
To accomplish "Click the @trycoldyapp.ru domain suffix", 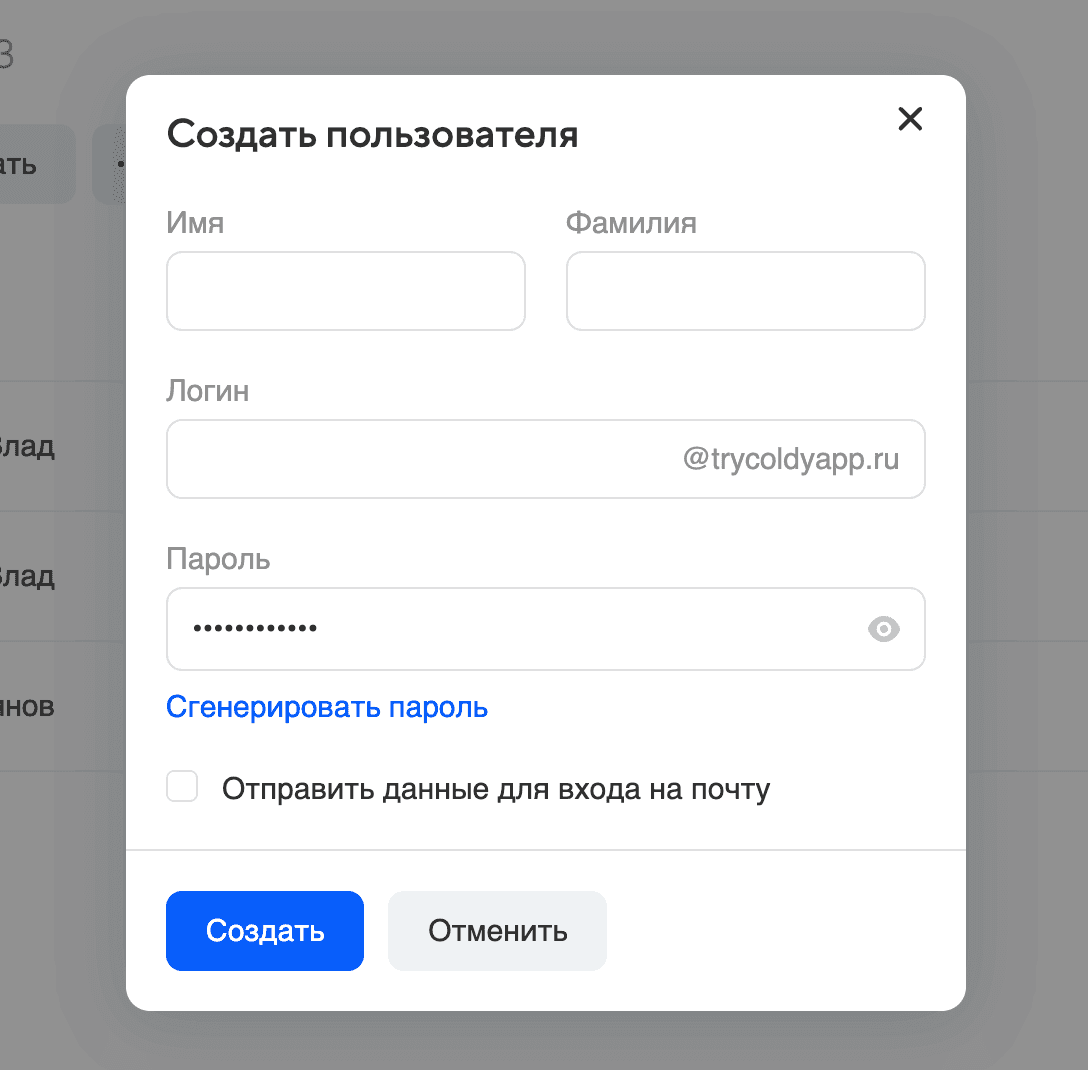I will coord(791,459).
